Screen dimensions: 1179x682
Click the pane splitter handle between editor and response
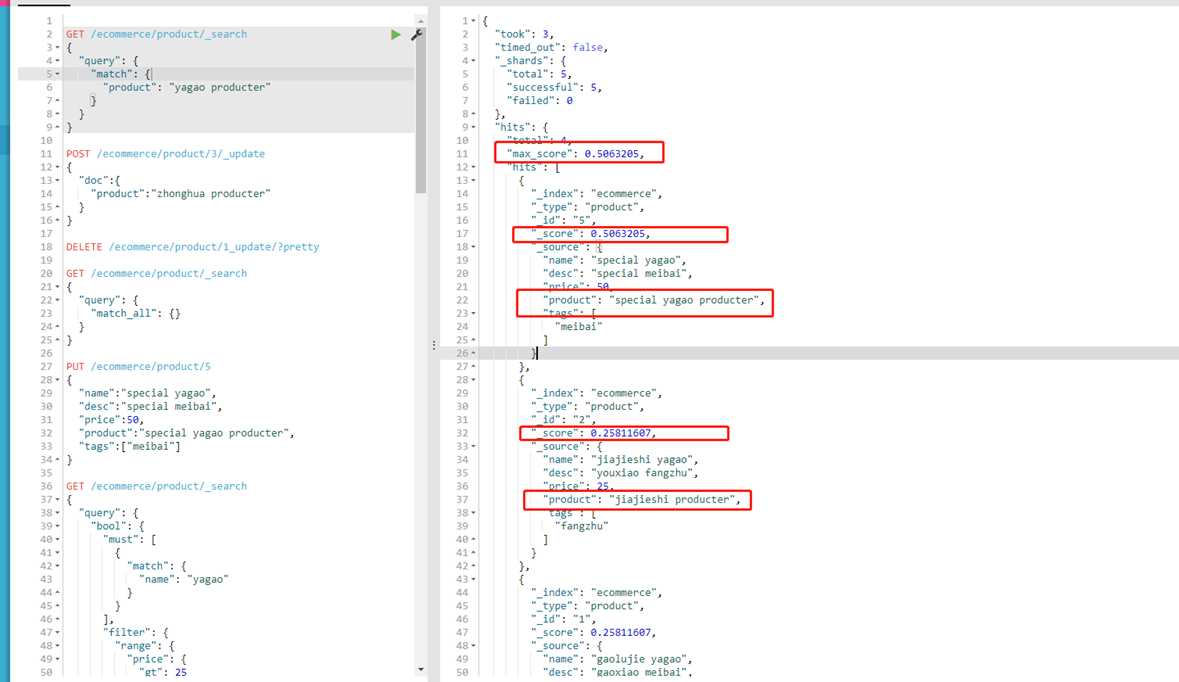(434, 345)
